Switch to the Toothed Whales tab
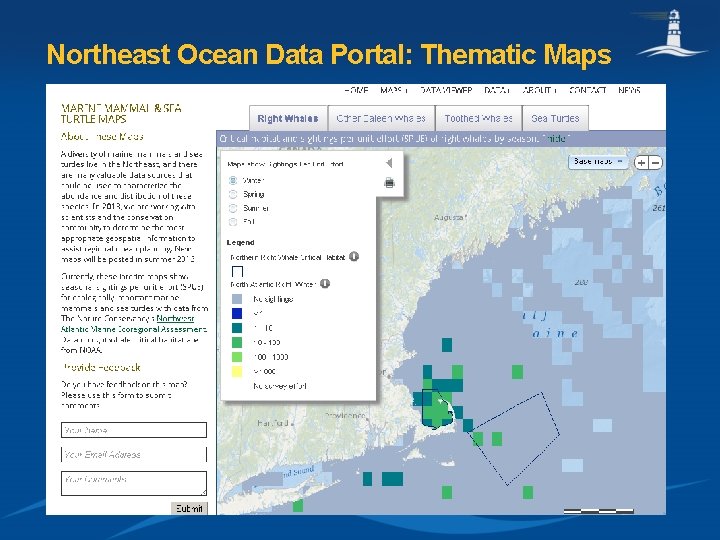Viewport: 720px width, 540px height. (478, 118)
